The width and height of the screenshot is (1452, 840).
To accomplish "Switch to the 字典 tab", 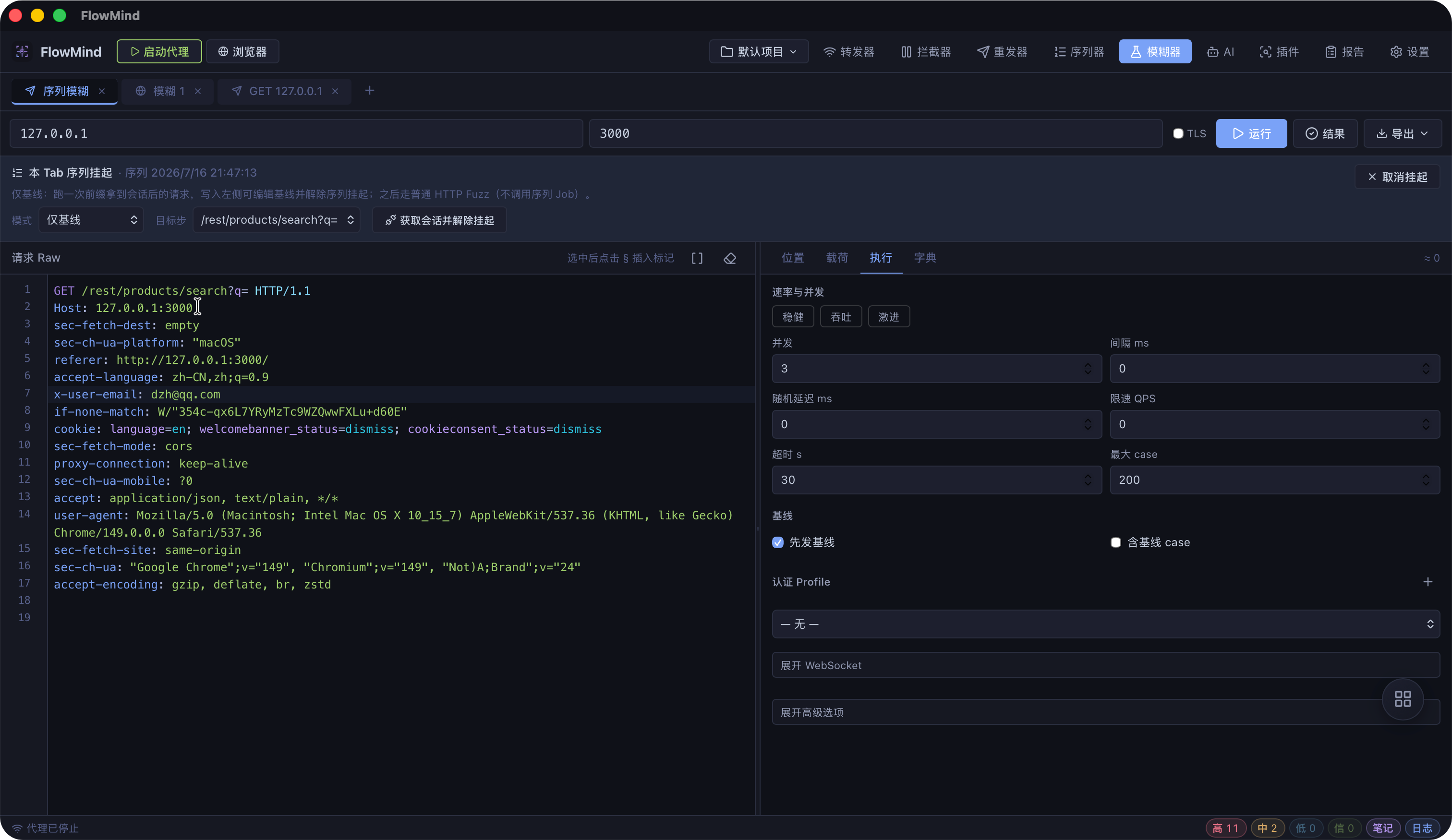I will (925, 258).
